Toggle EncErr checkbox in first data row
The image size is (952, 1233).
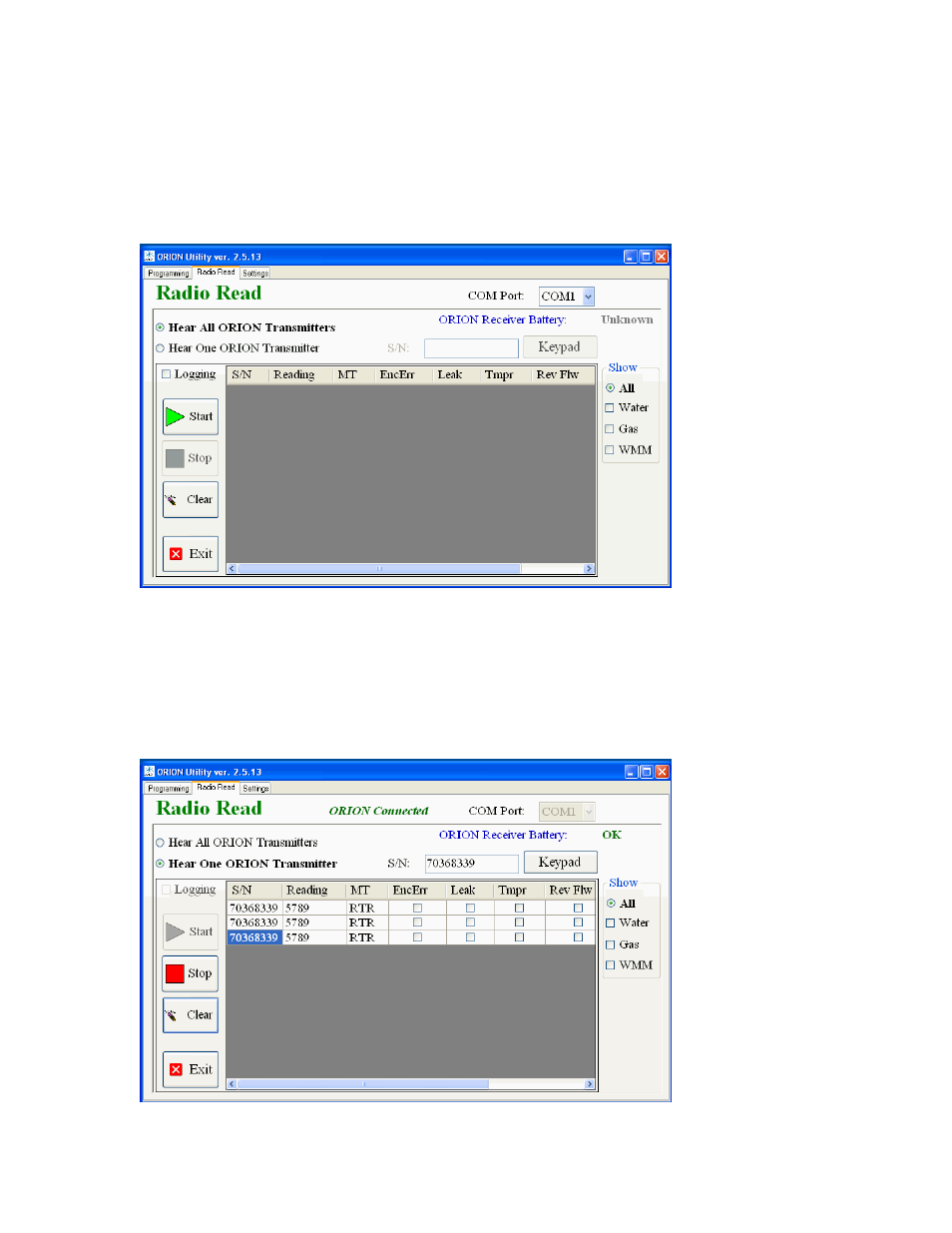[417, 909]
